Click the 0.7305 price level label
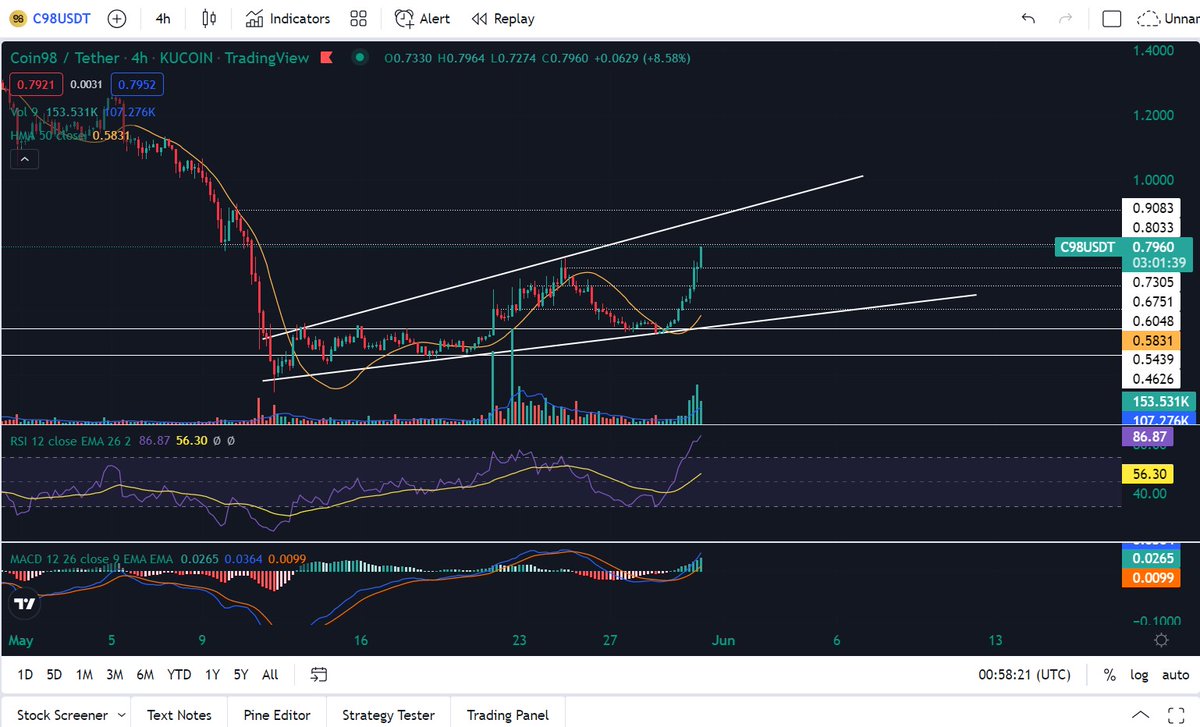The image size is (1200, 727). (1153, 283)
